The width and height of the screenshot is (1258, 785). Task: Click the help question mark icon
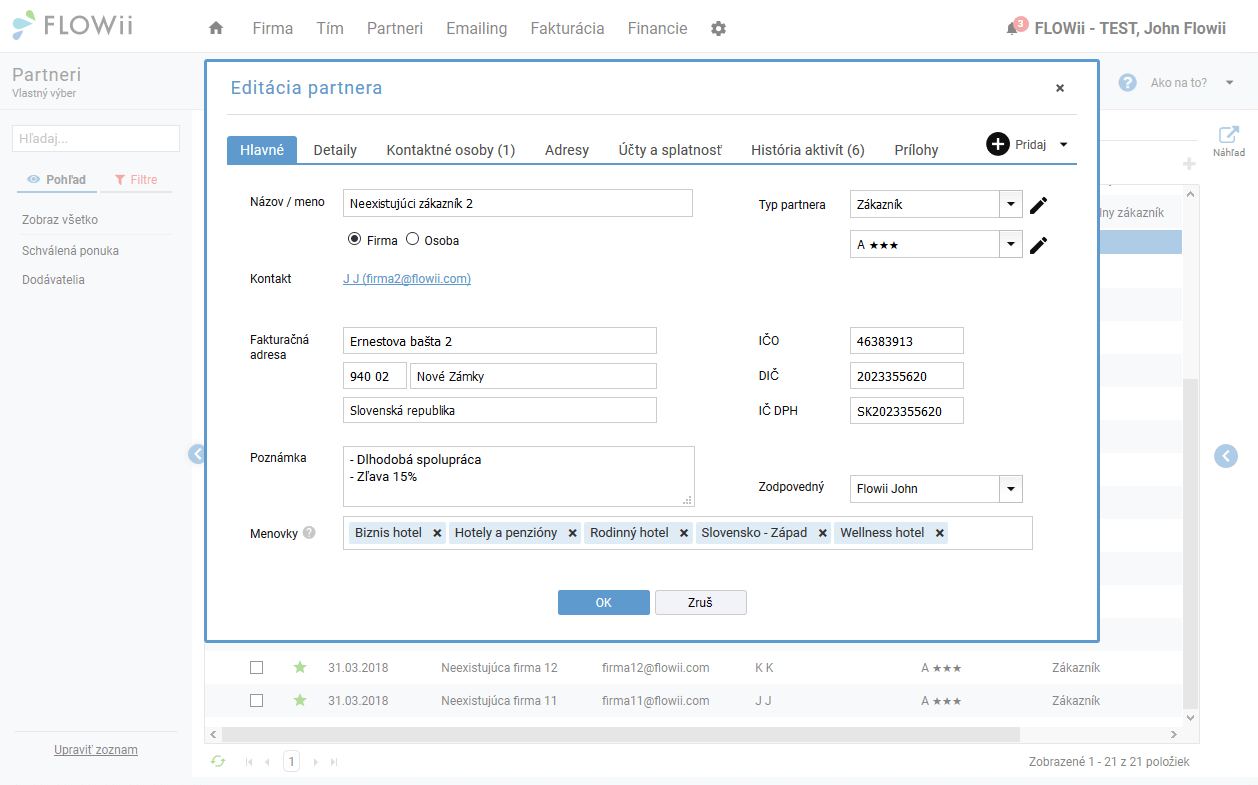tap(1127, 82)
